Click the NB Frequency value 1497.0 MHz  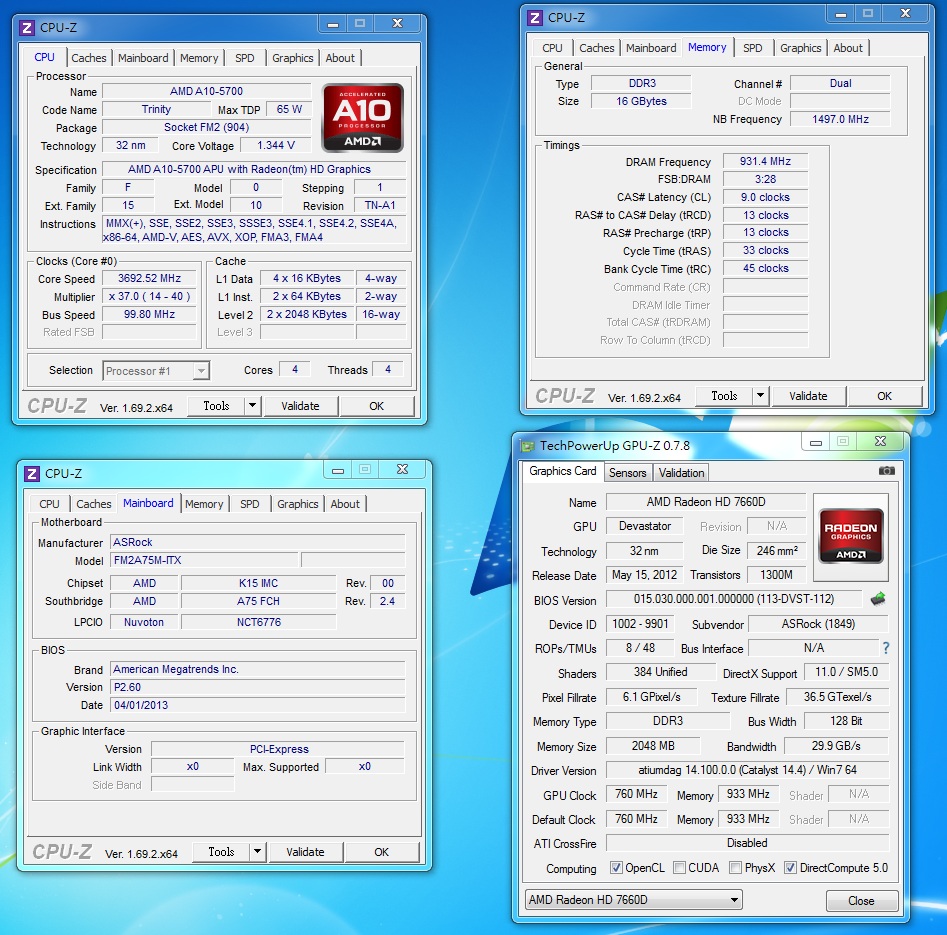[840, 119]
